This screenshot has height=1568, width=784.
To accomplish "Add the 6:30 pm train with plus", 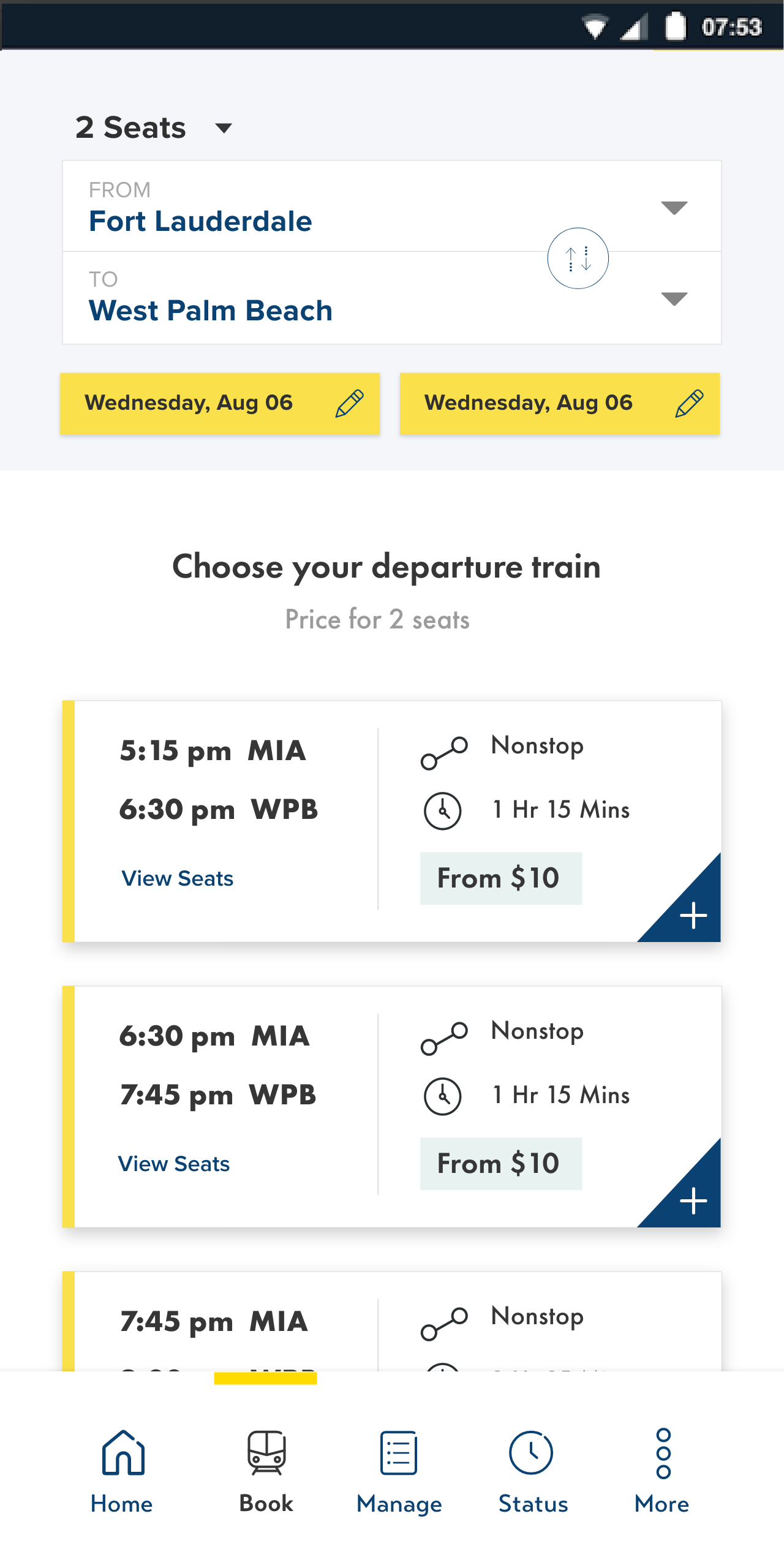I will coord(693,1200).
